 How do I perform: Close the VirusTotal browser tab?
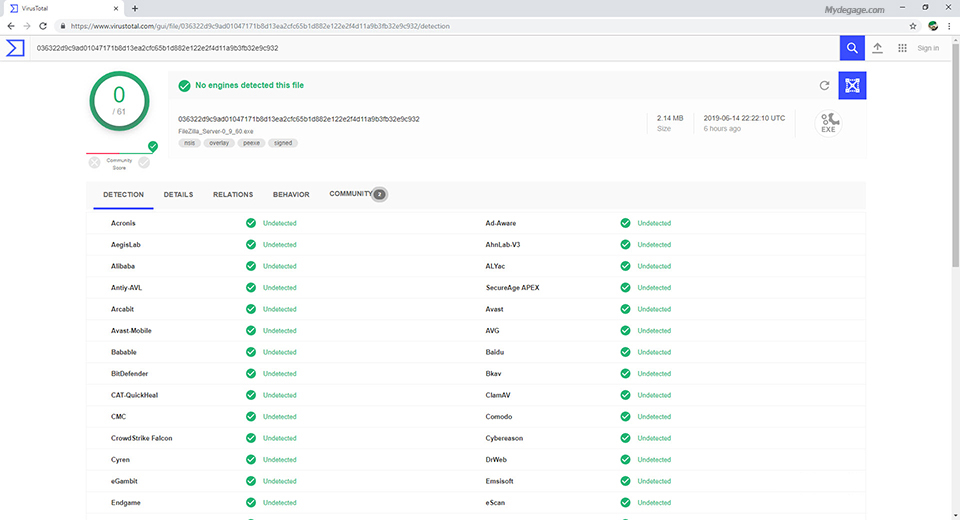116,9
